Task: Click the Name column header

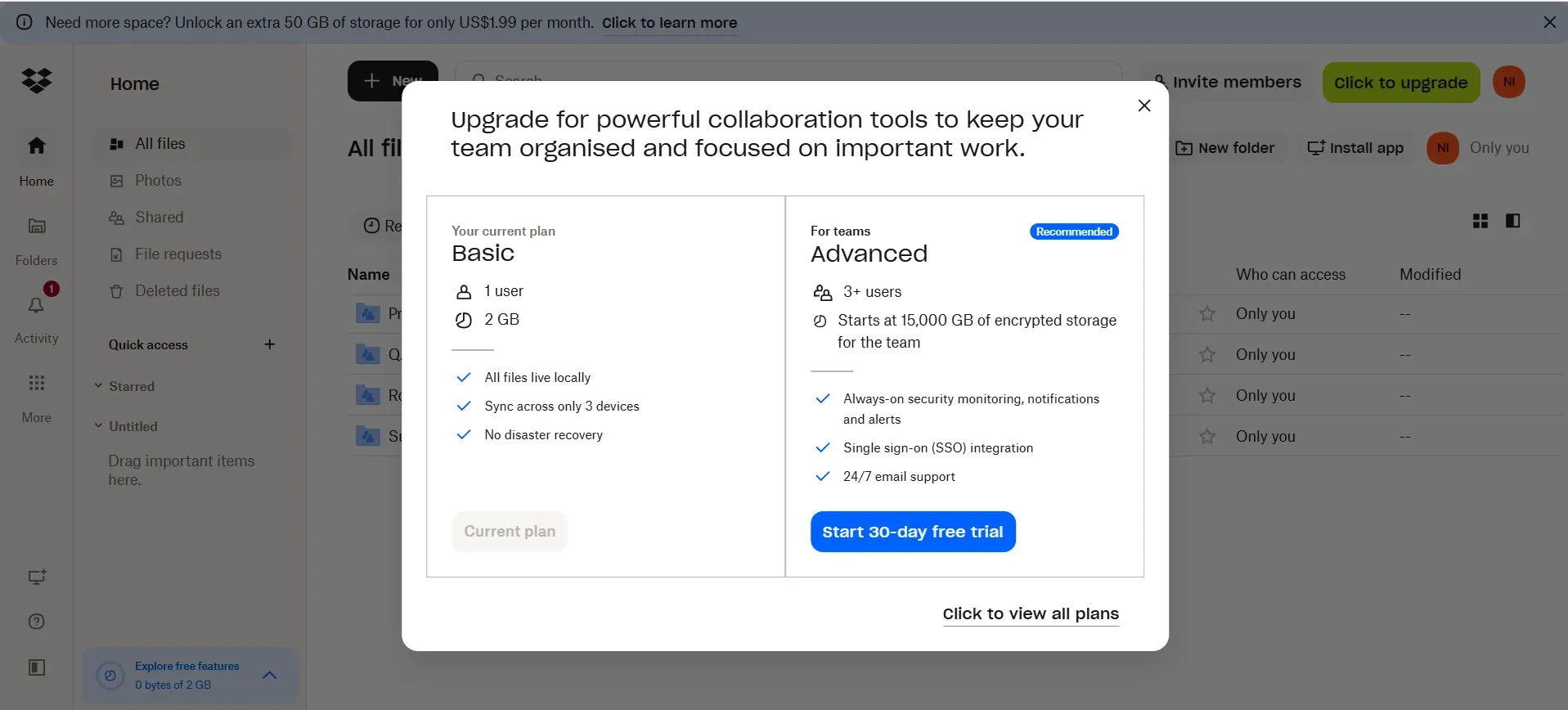Action: [369, 275]
